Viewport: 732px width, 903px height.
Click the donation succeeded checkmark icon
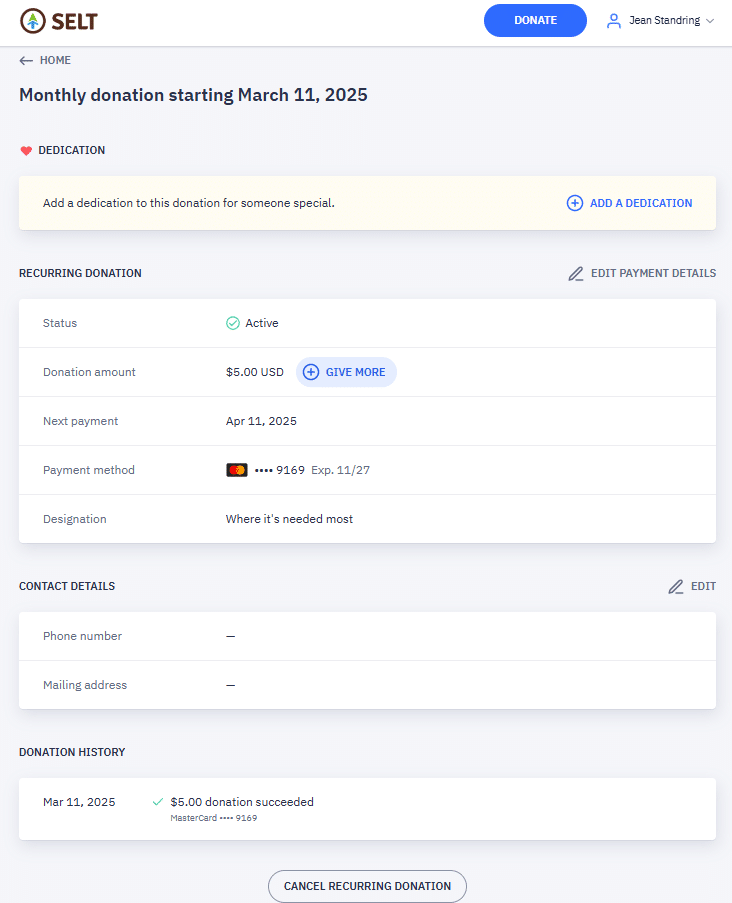tap(158, 802)
